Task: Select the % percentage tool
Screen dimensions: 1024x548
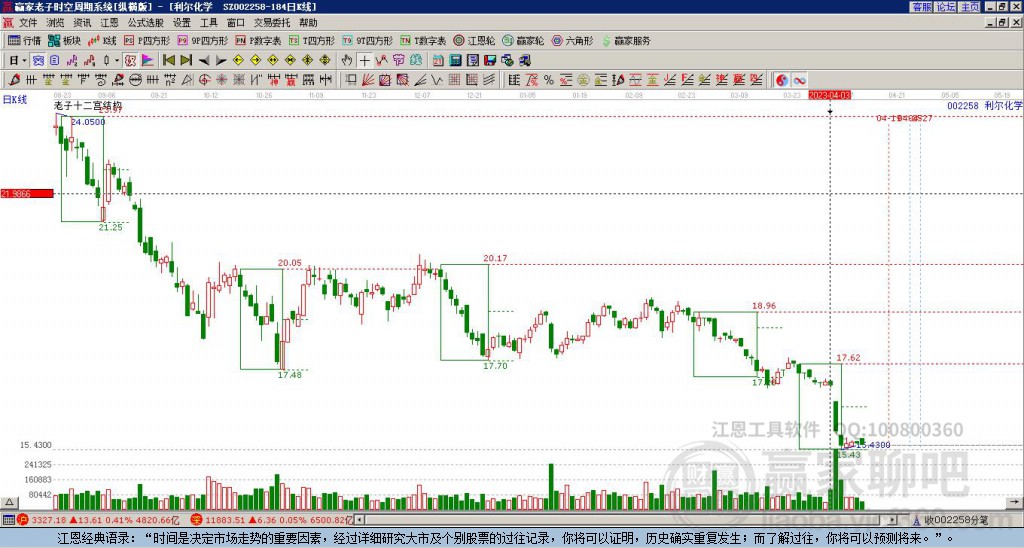Action: [549, 80]
